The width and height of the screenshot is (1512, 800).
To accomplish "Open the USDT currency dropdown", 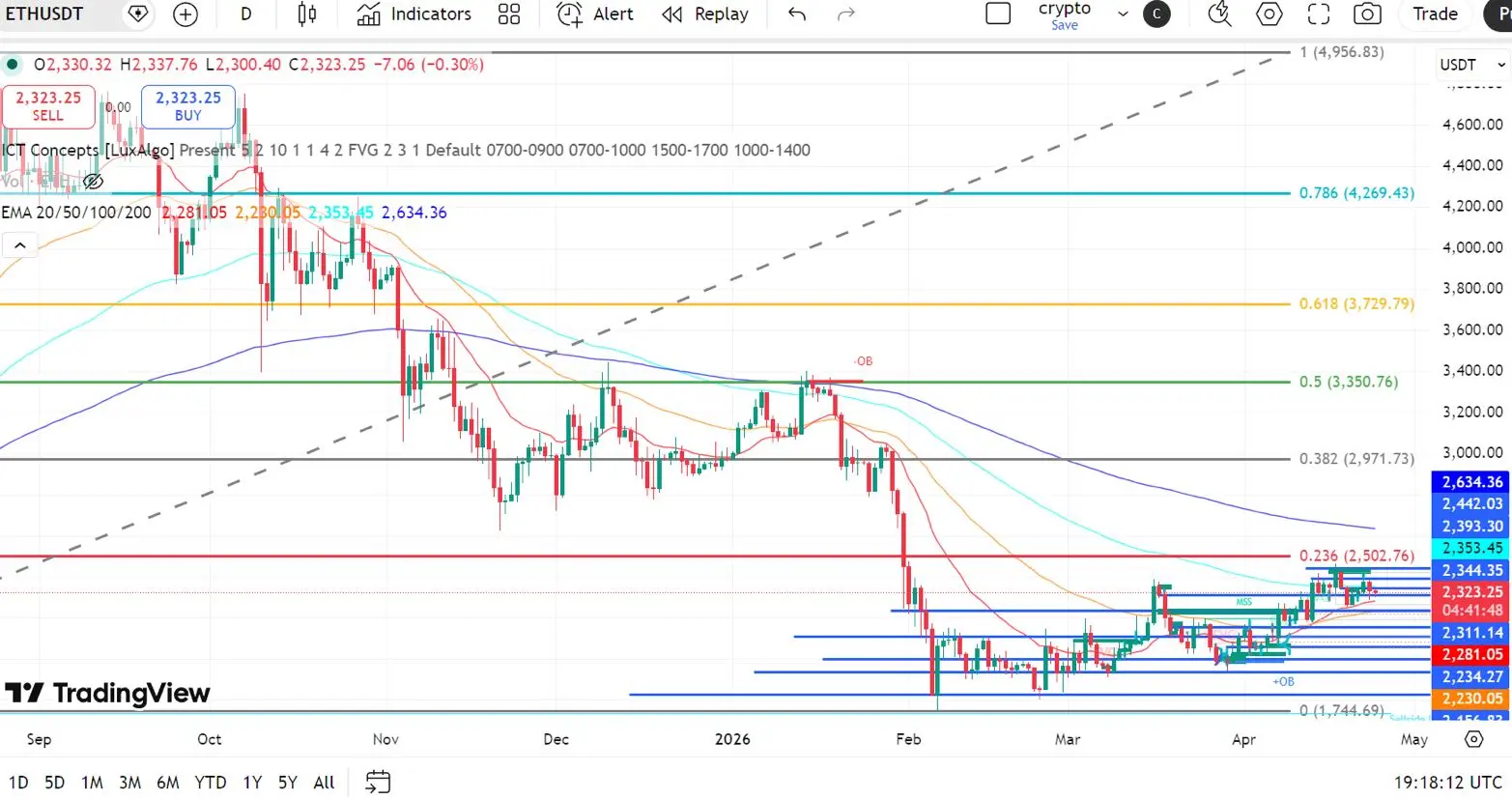I will coord(1472,65).
